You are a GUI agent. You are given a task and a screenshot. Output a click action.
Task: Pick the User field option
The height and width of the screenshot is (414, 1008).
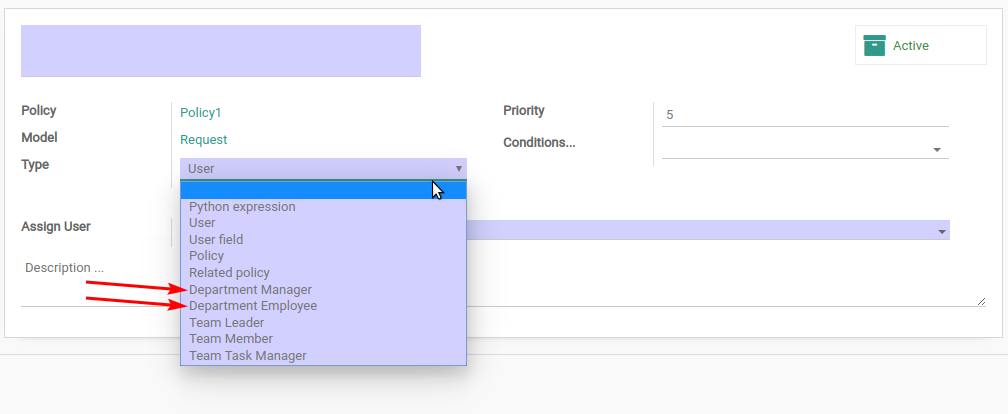click(x=216, y=239)
